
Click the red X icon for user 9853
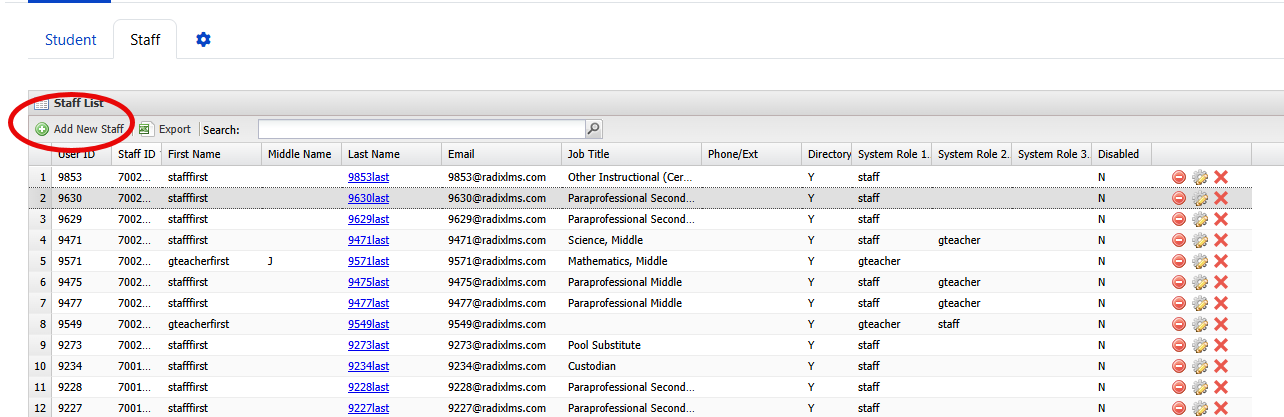click(1221, 177)
